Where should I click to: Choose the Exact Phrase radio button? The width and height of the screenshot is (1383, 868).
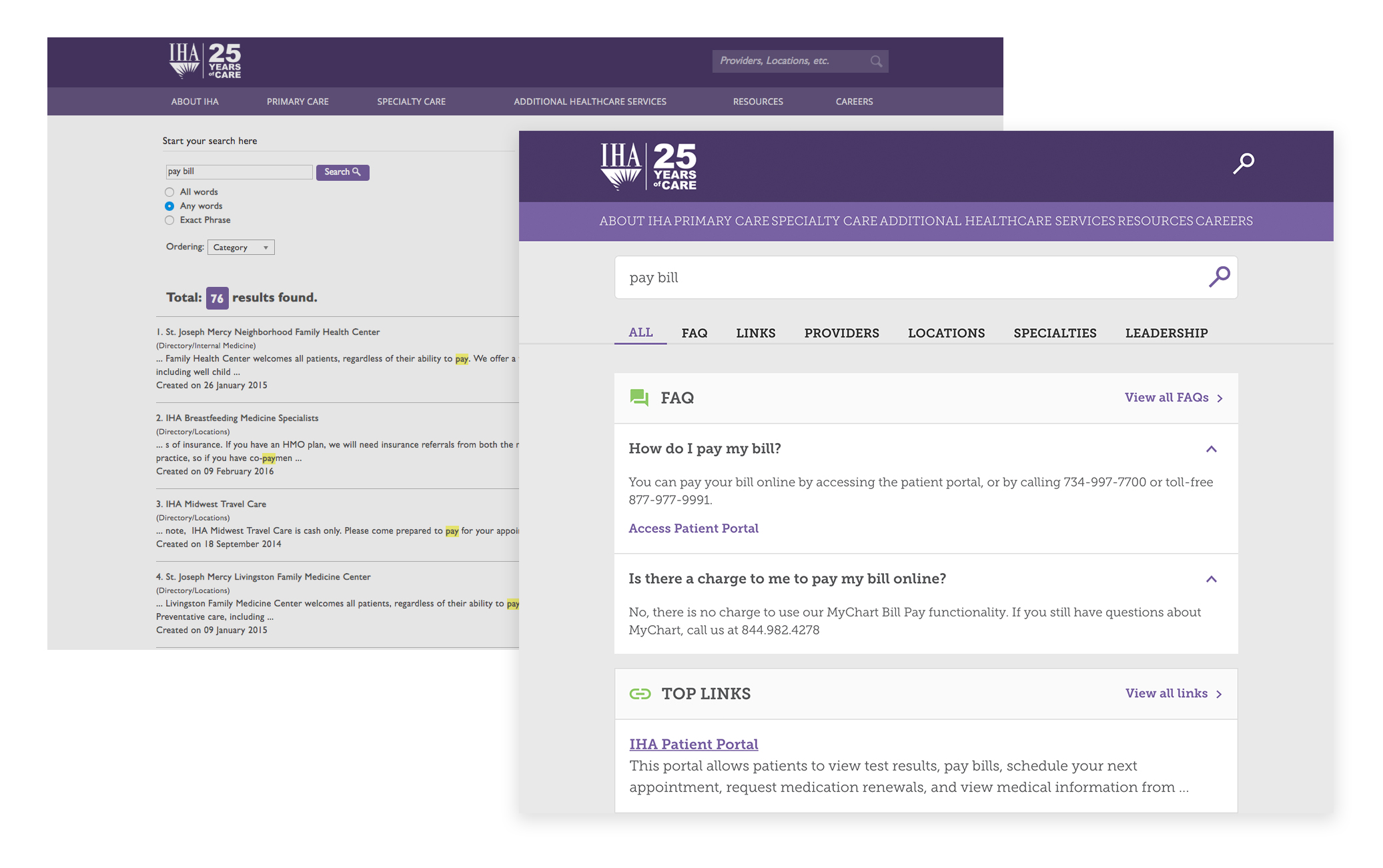tap(169, 220)
